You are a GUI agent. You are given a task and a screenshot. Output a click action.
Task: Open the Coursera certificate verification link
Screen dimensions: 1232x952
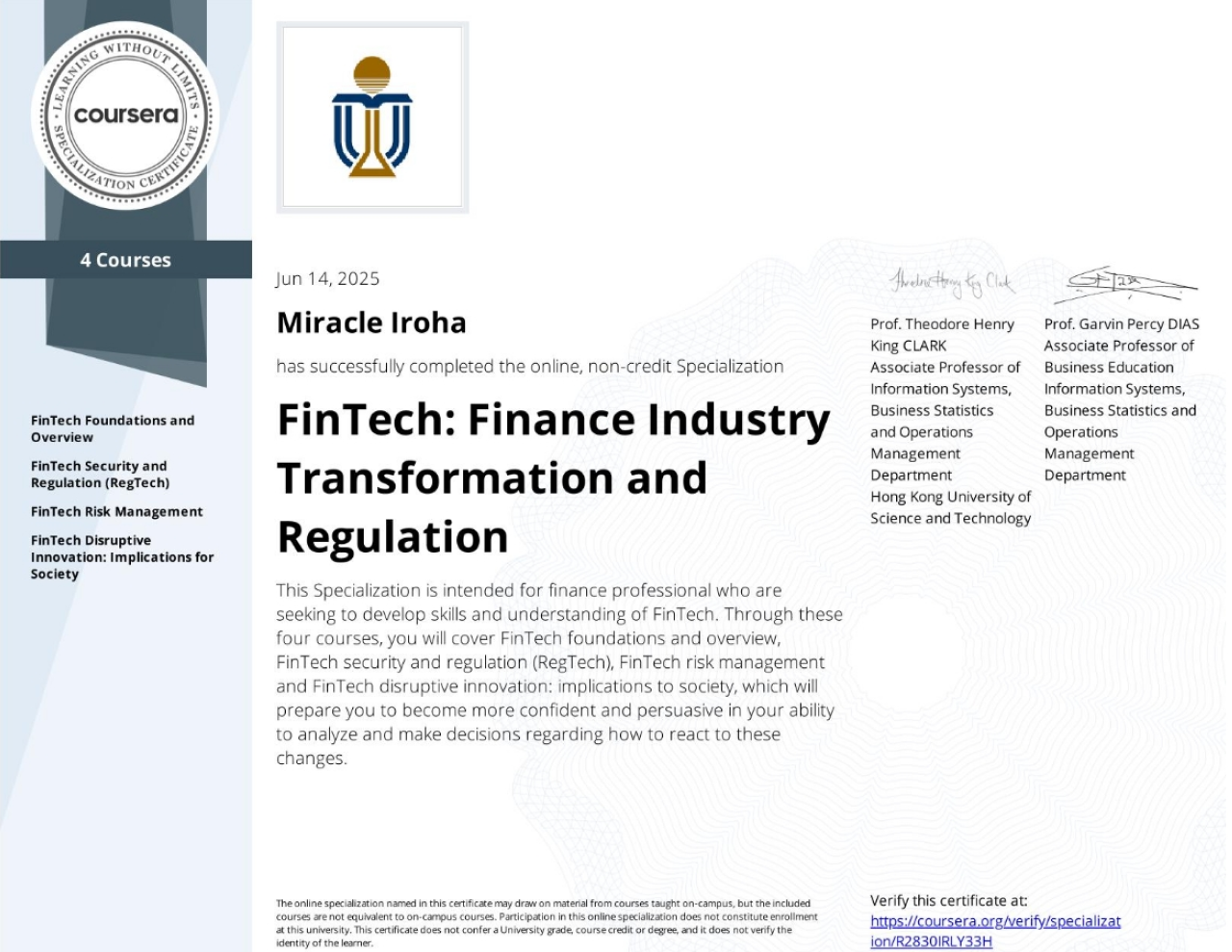point(994,931)
